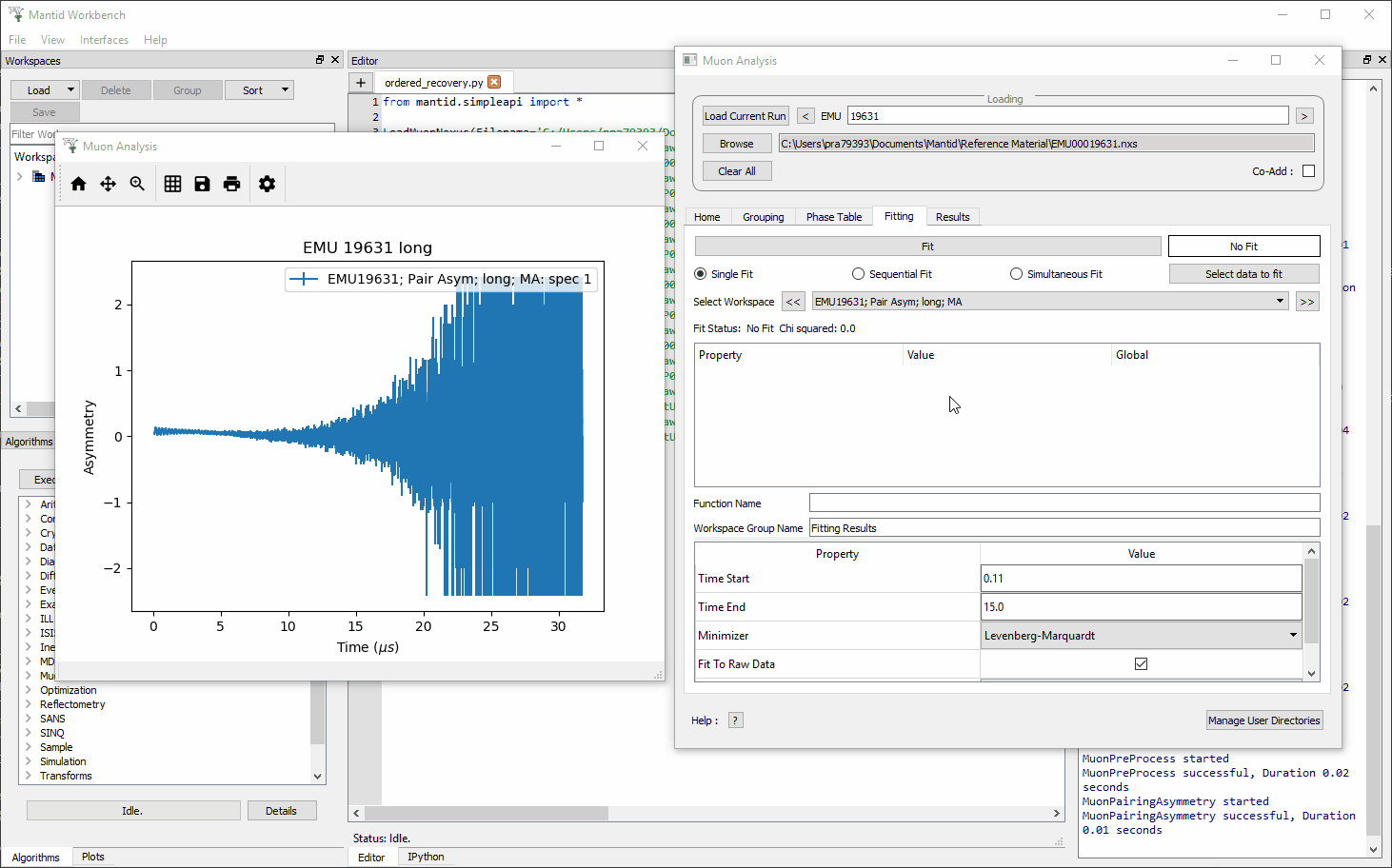Choose Simultaneous Fit option
Viewport: 1392px width, 868px height.
coord(1017,274)
